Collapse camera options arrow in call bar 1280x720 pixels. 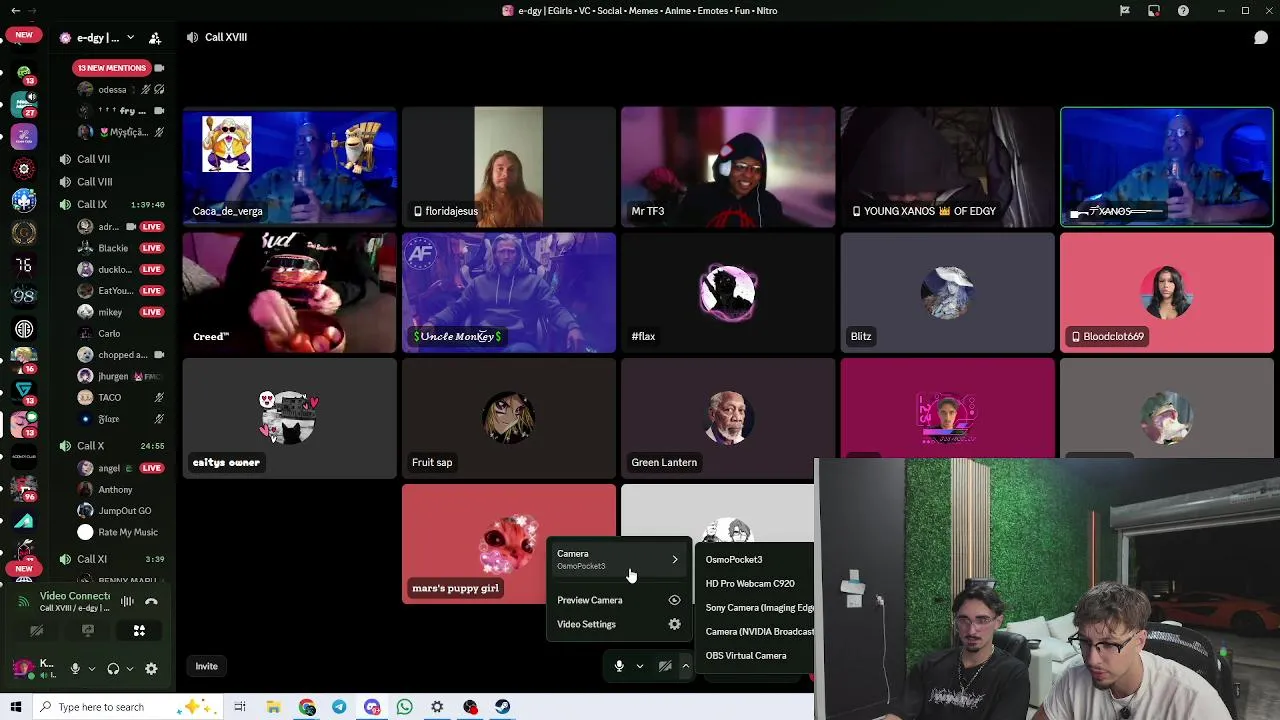(x=685, y=666)
